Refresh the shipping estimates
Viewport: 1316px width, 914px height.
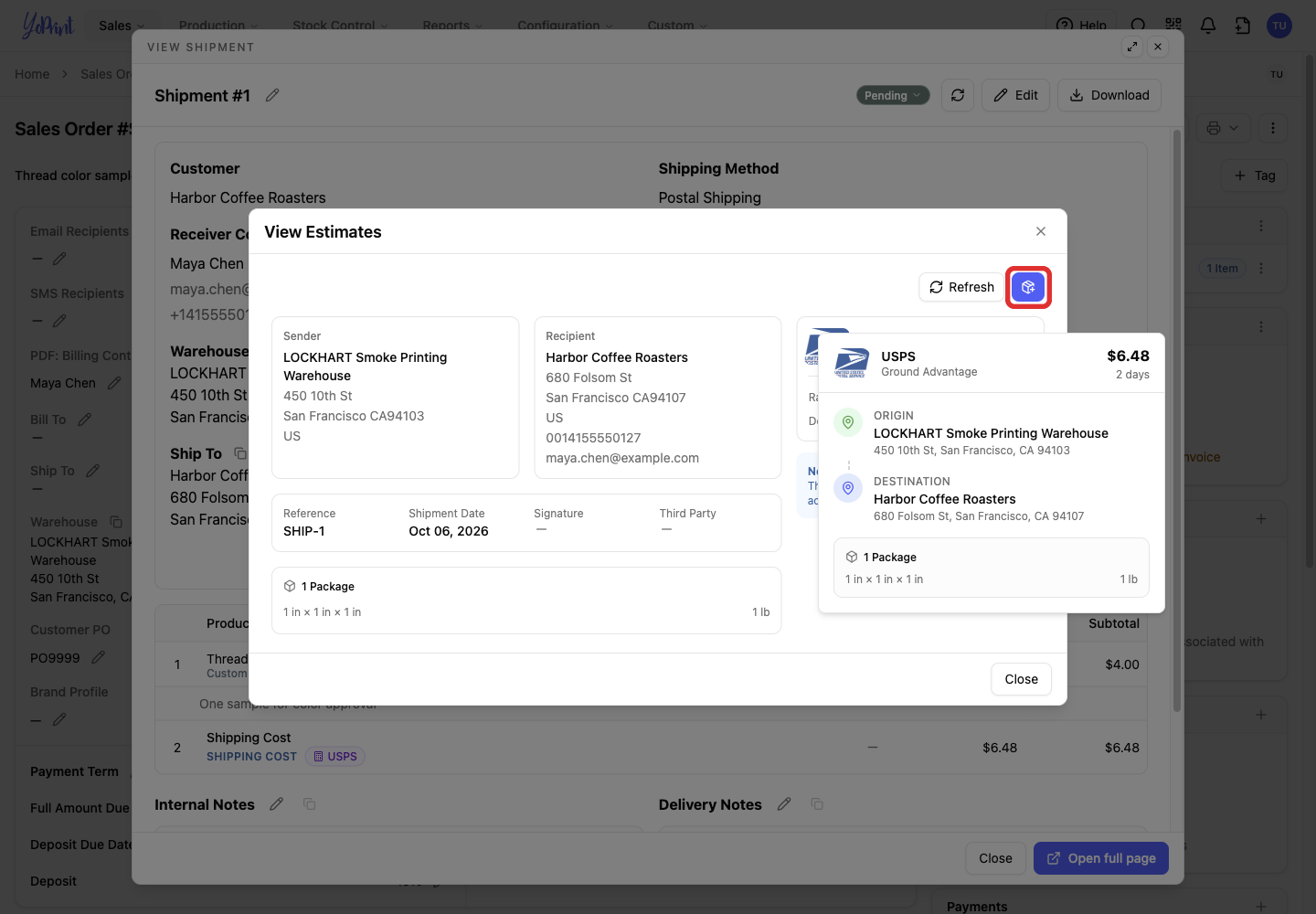961,287
